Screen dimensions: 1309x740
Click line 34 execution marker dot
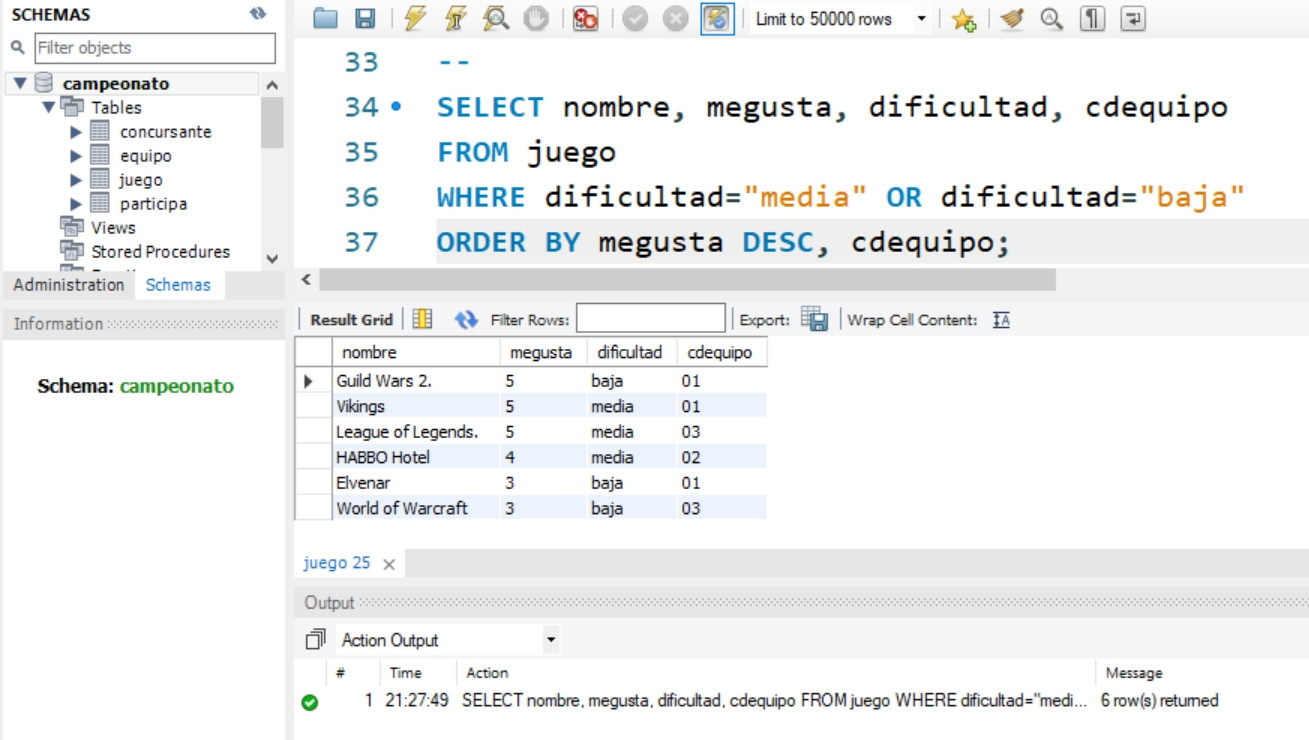coord(397,105)
